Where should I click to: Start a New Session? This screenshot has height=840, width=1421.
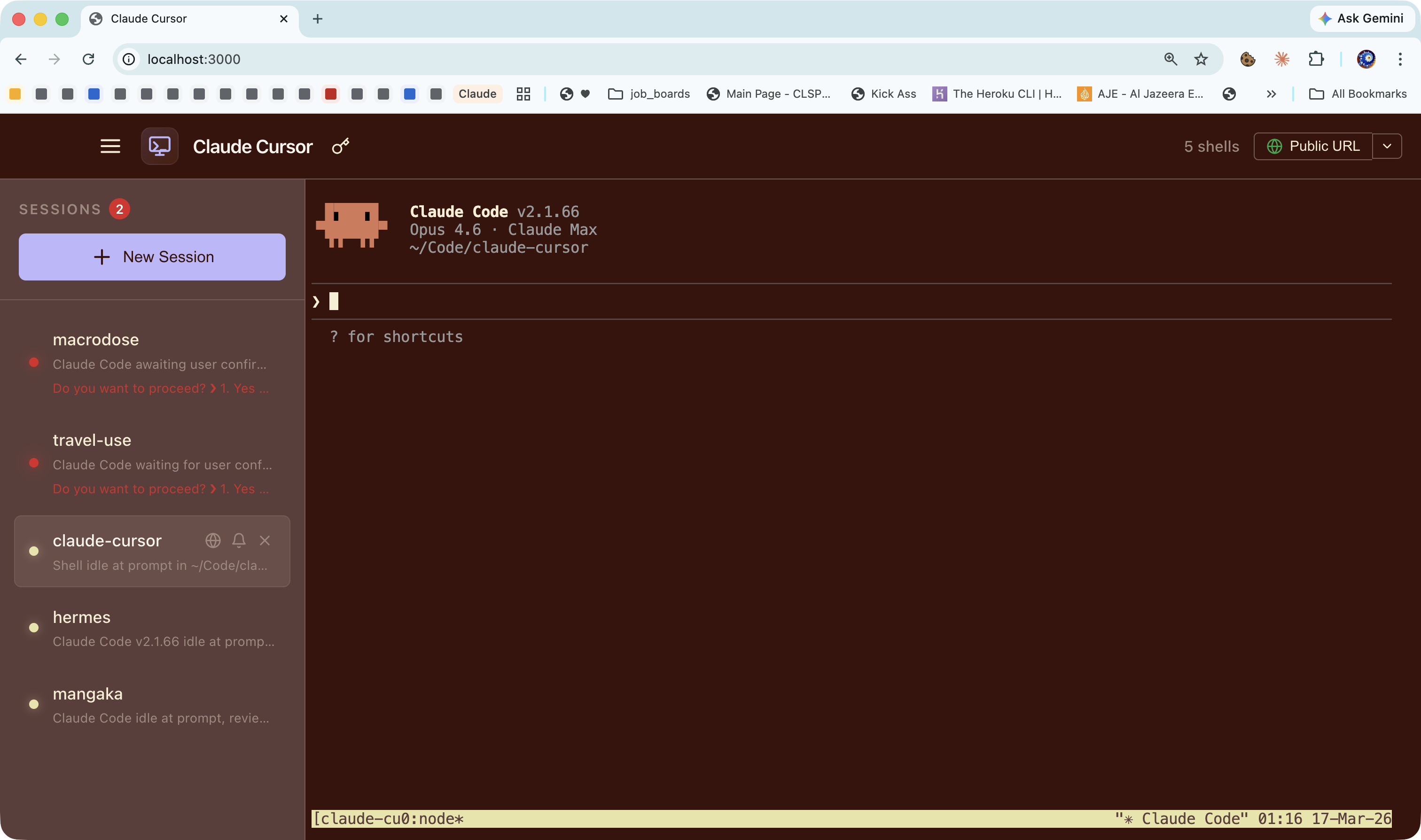tap(152, 257)
